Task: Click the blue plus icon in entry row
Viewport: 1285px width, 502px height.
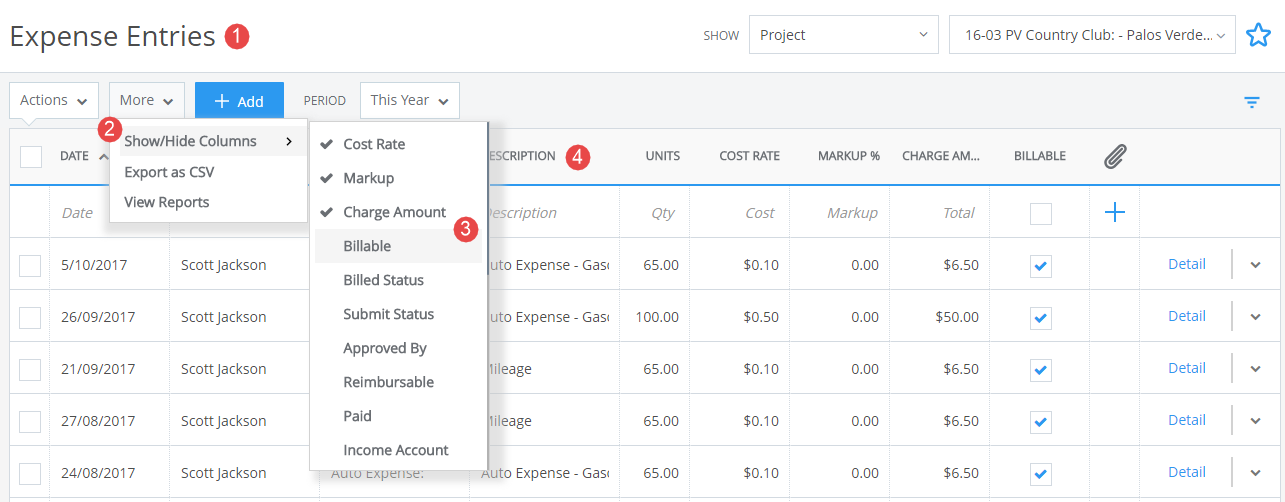Action: (x=1115, y=212)
